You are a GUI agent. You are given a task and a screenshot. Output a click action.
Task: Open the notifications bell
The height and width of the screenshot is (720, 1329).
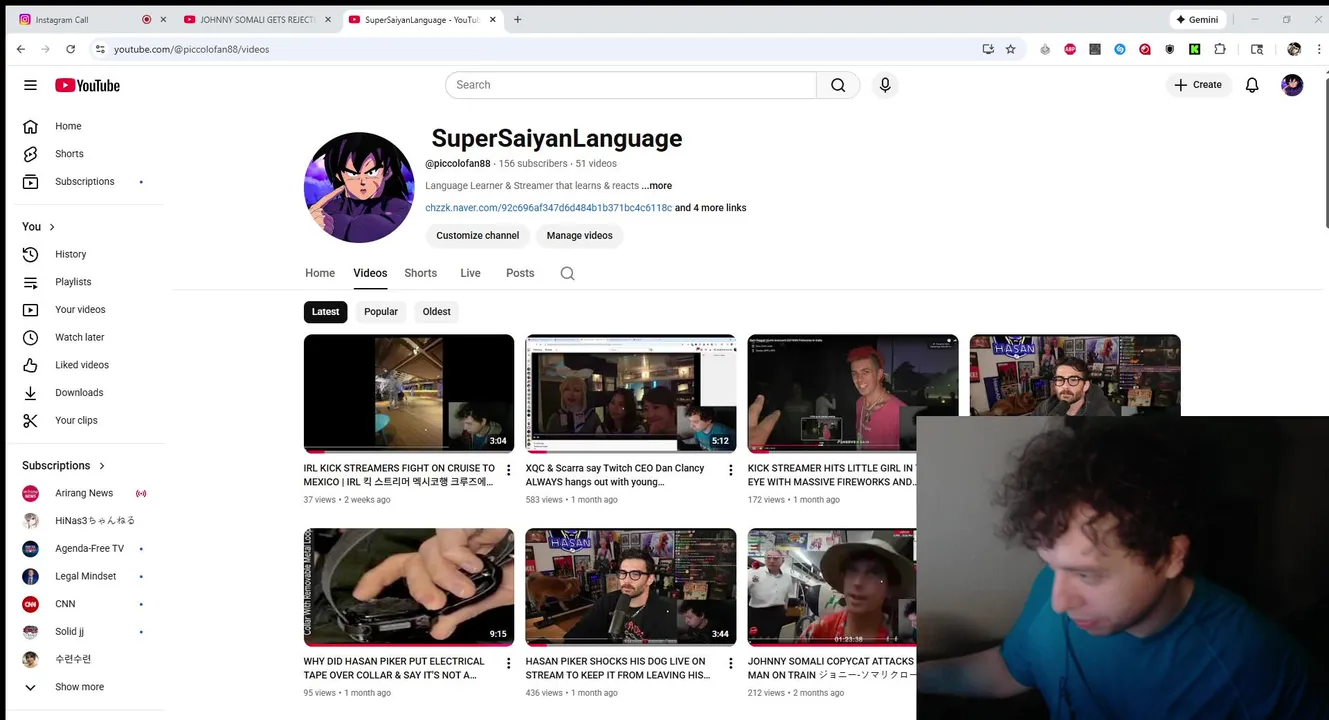pos(1252,85)
